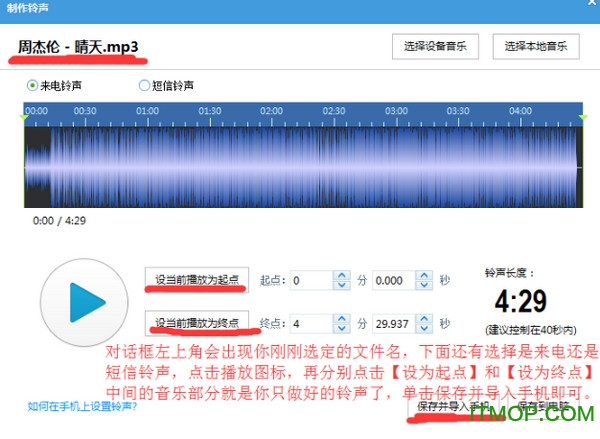Click the blue play button
Image resolution: width=600 pixels, height=439 pixels.
(84, 302)
